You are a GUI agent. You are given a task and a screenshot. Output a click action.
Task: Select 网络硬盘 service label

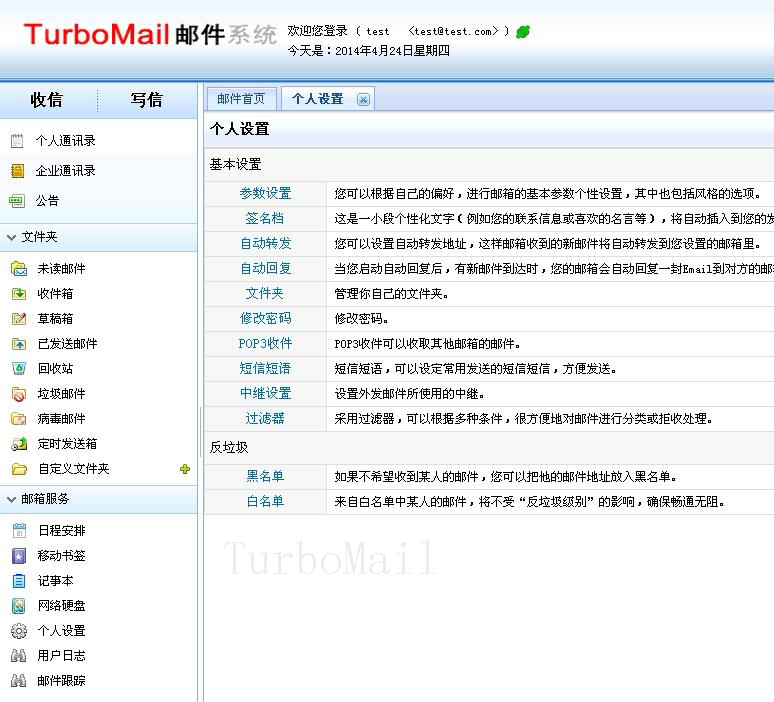[62, 606]
